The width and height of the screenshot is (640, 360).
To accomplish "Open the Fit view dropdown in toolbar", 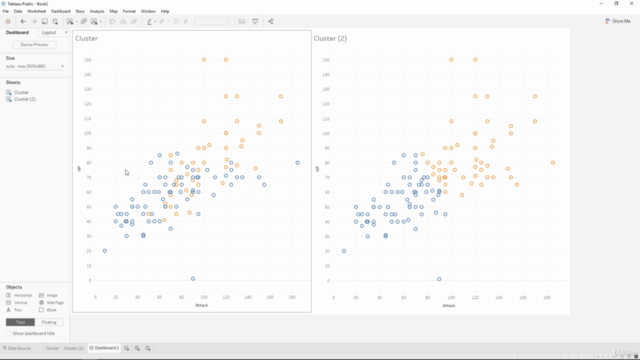I will 212,21.
